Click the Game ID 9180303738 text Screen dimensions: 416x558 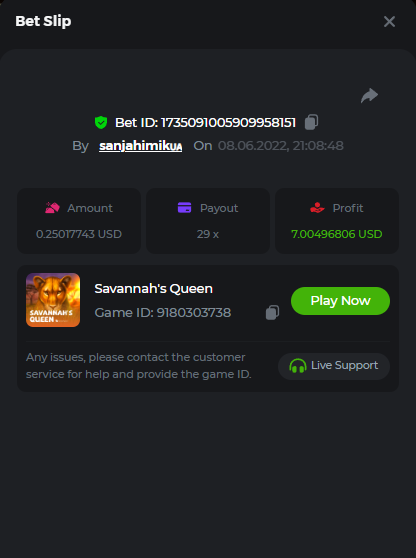click(x=163, y=313)
